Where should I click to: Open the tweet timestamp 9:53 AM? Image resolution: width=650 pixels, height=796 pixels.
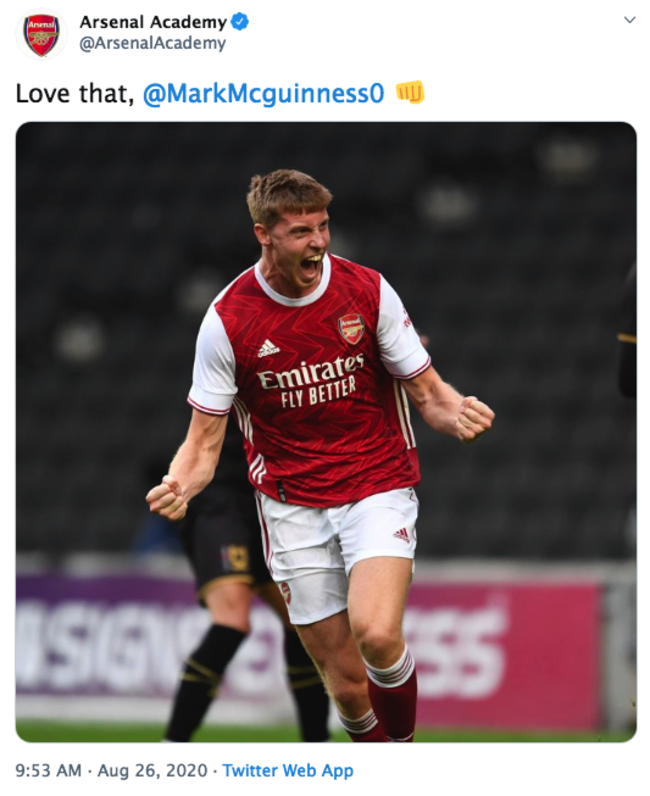point(50,771)
